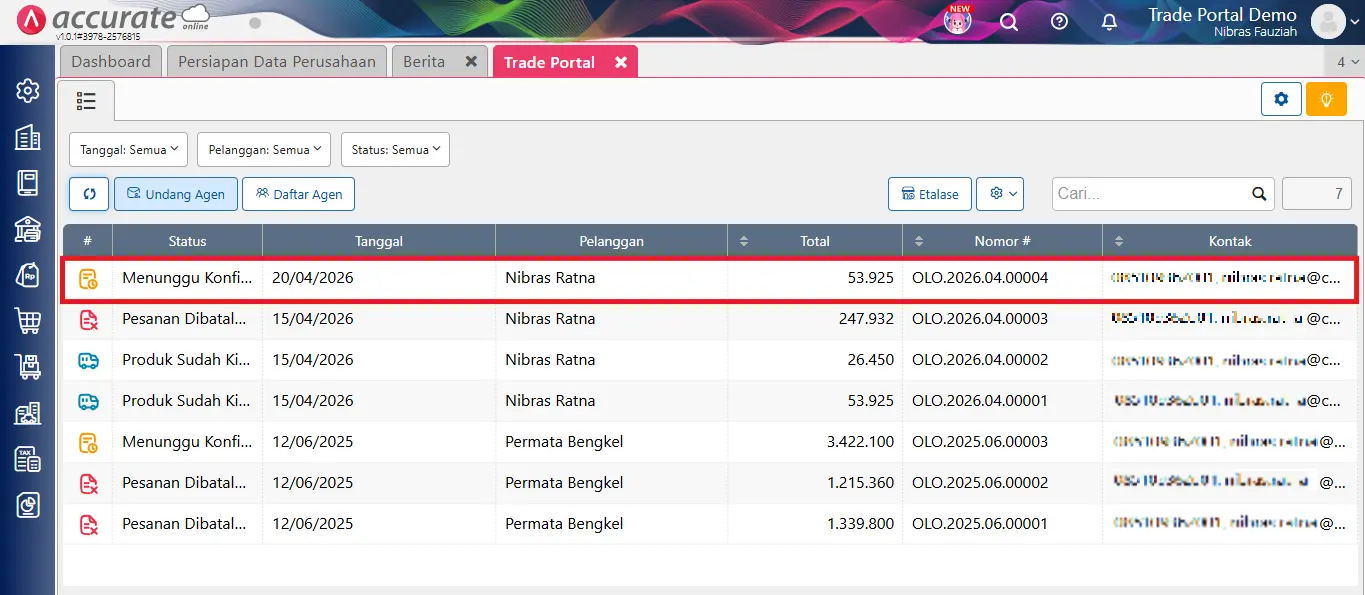Open the tax module icon in sidebar

click(x=28, y=459)
